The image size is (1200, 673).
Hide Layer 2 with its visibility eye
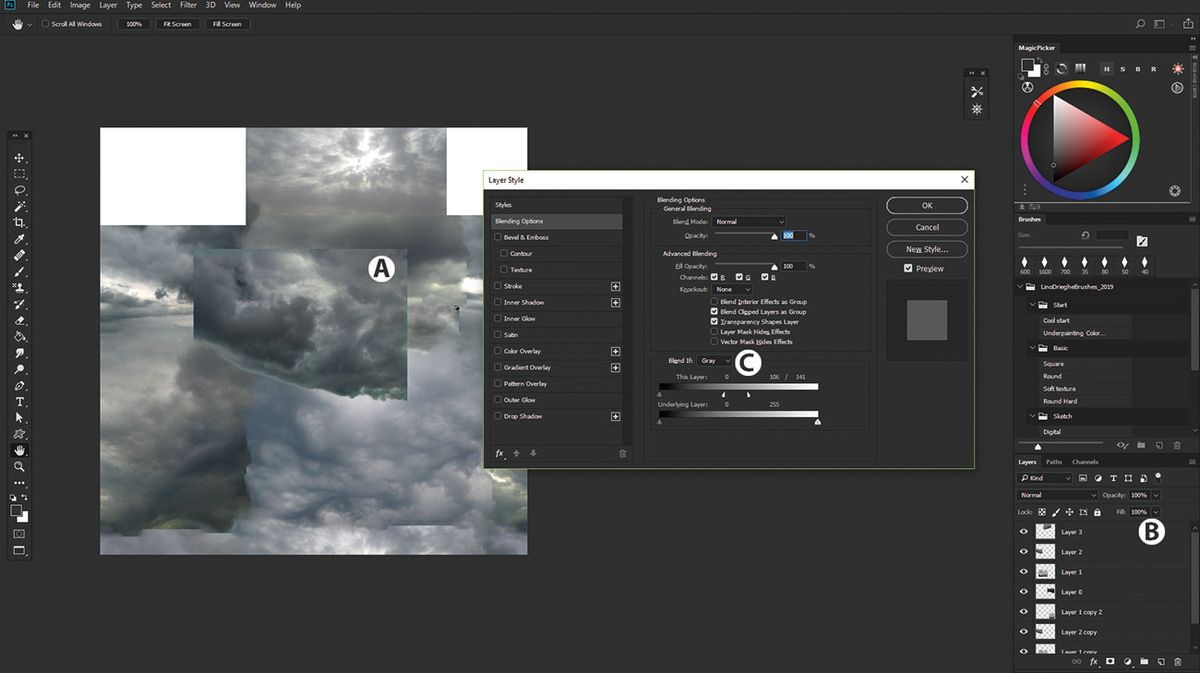[x=1023, y=551]
